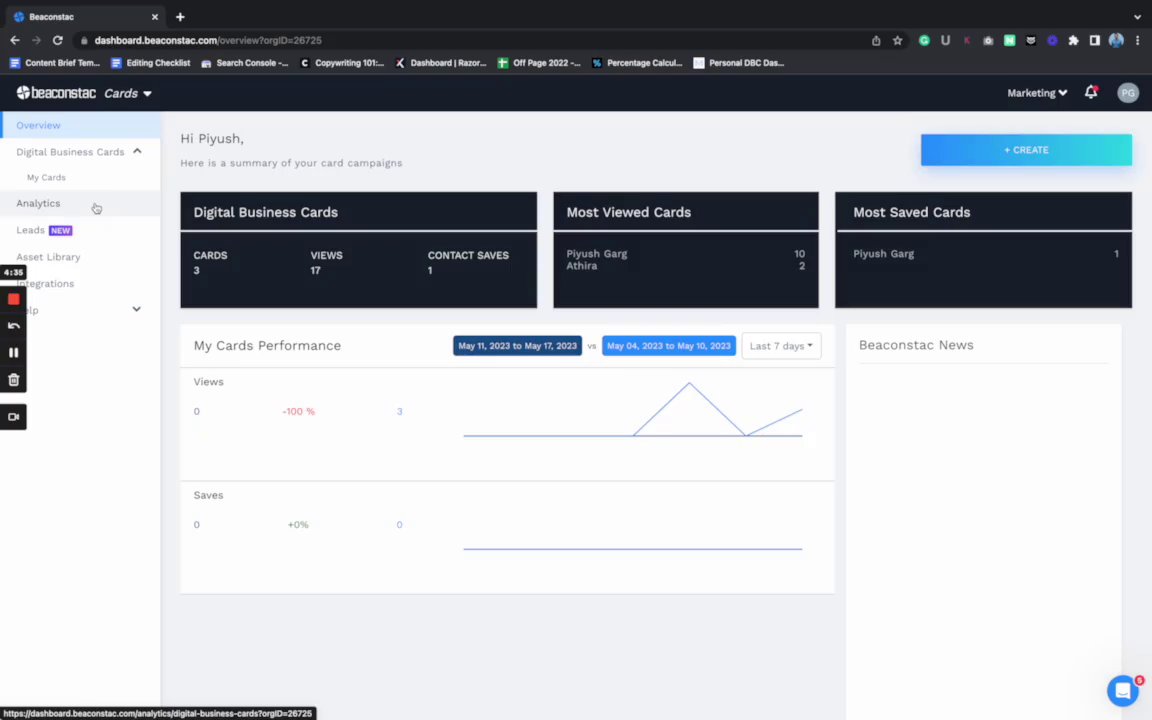Open the Chrome profile avatar

point(1116,40)
